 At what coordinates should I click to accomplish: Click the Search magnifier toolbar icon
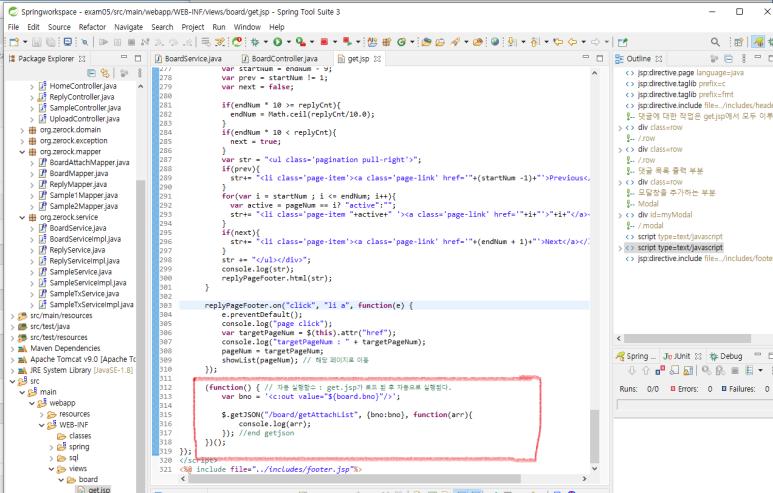point(715,42)
